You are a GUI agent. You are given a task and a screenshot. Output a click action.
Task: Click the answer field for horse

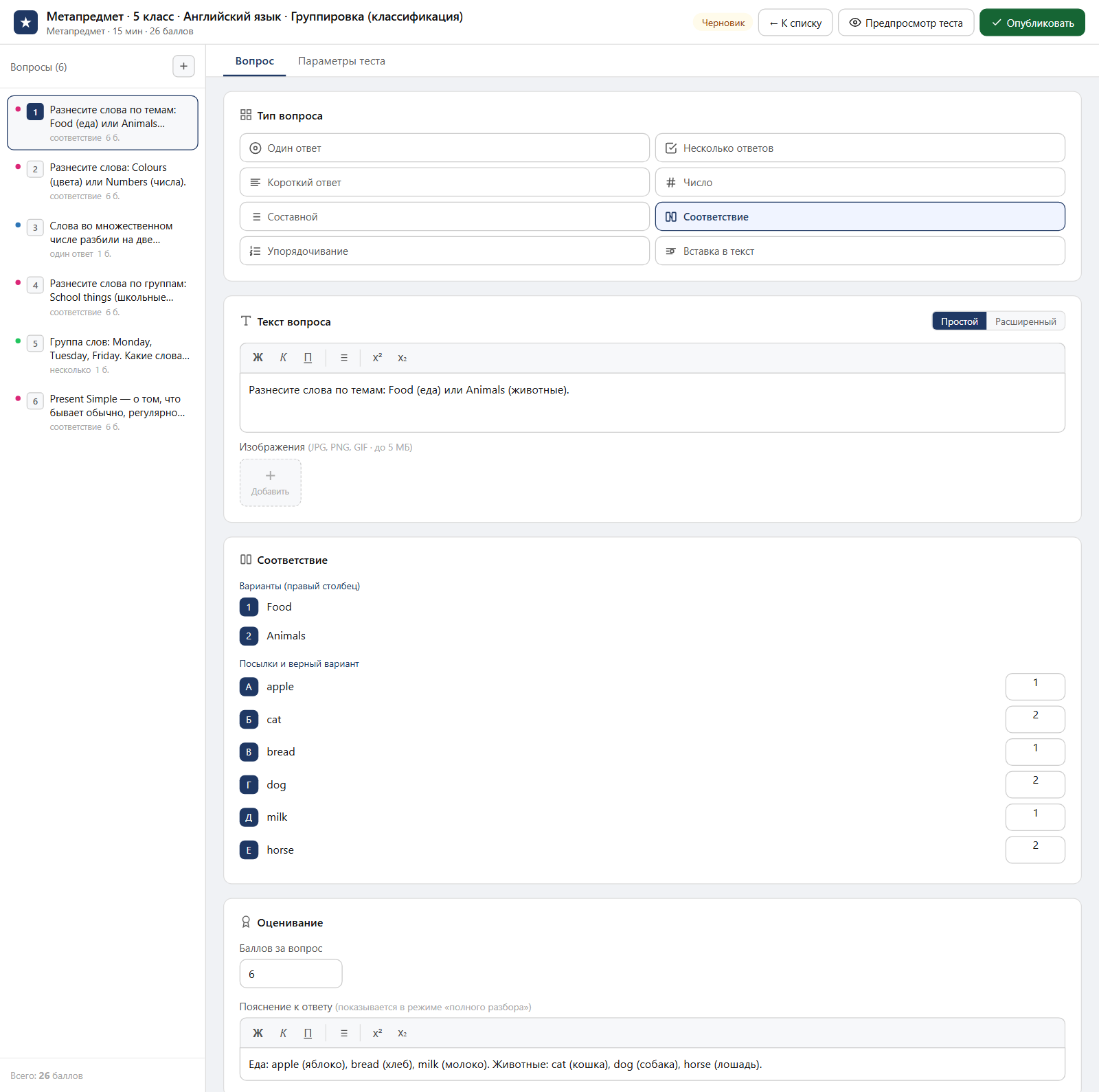coord(1035,850)
